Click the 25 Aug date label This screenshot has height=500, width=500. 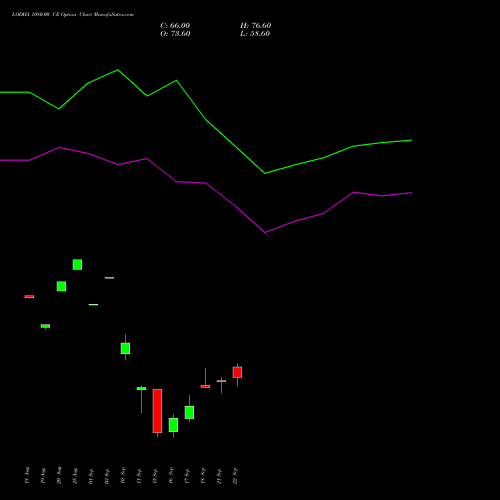(x=75, y=476)
